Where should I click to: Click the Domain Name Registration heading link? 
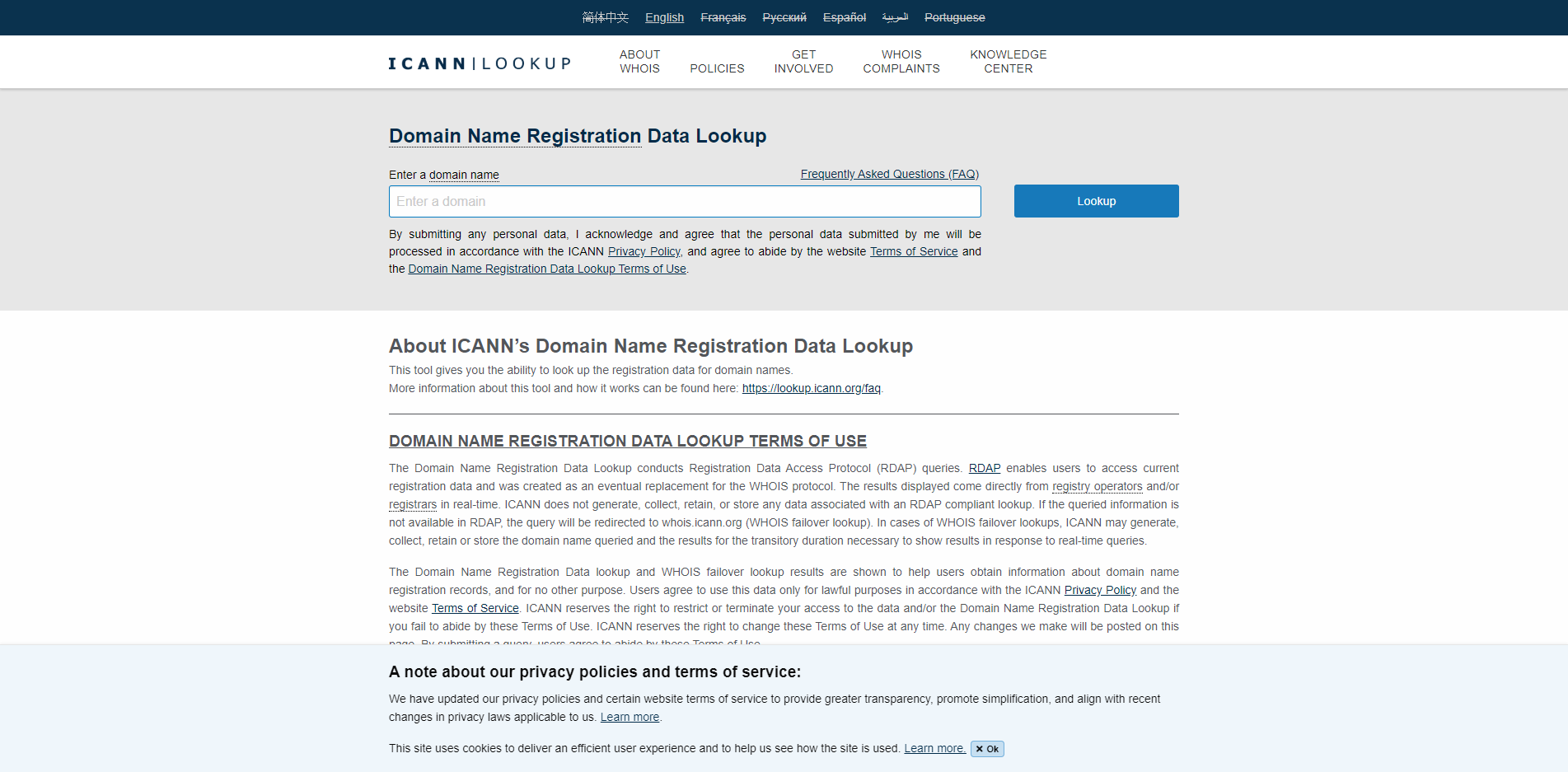[515, 136]
